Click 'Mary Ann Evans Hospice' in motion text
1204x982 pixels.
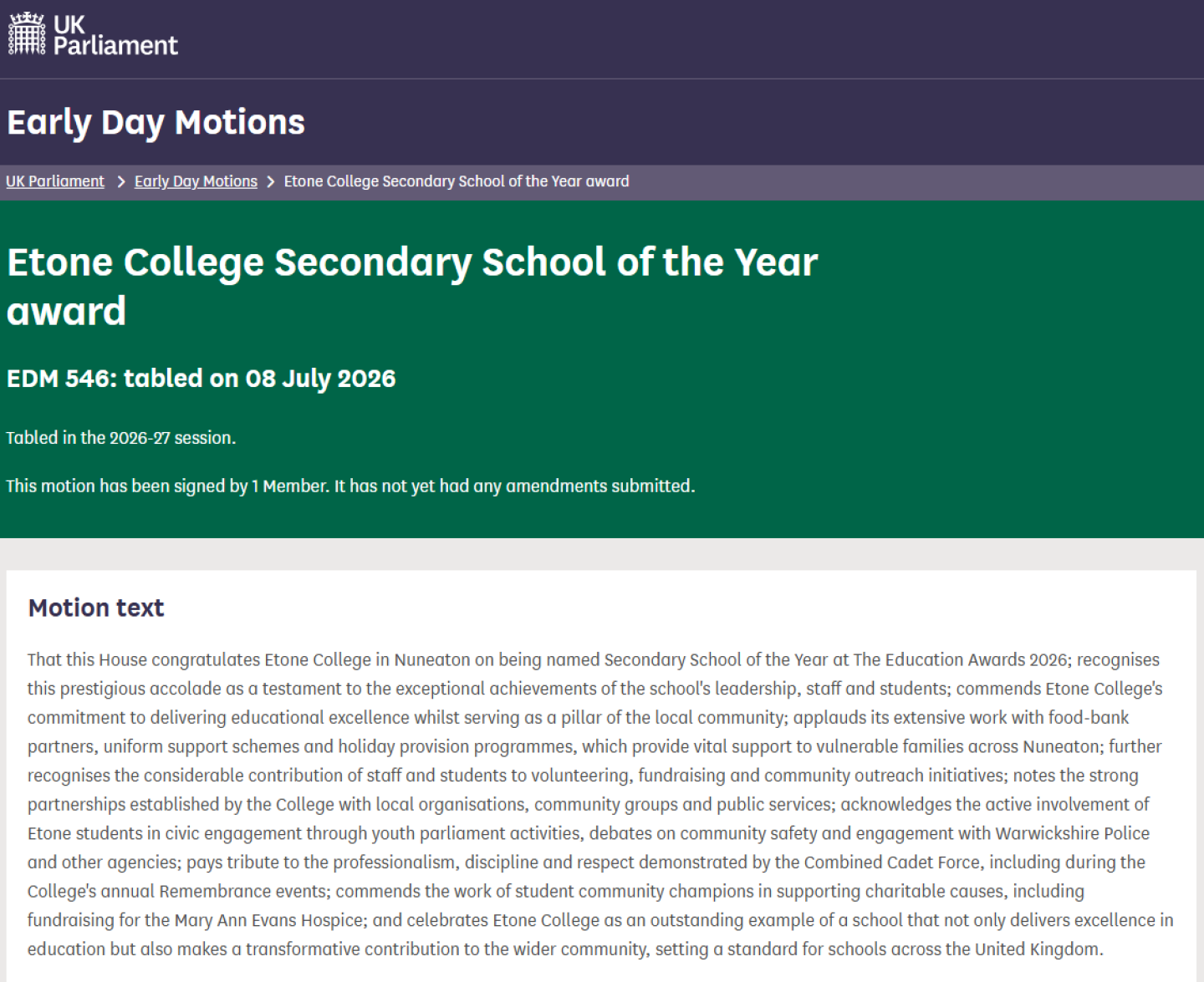[269, 920]
